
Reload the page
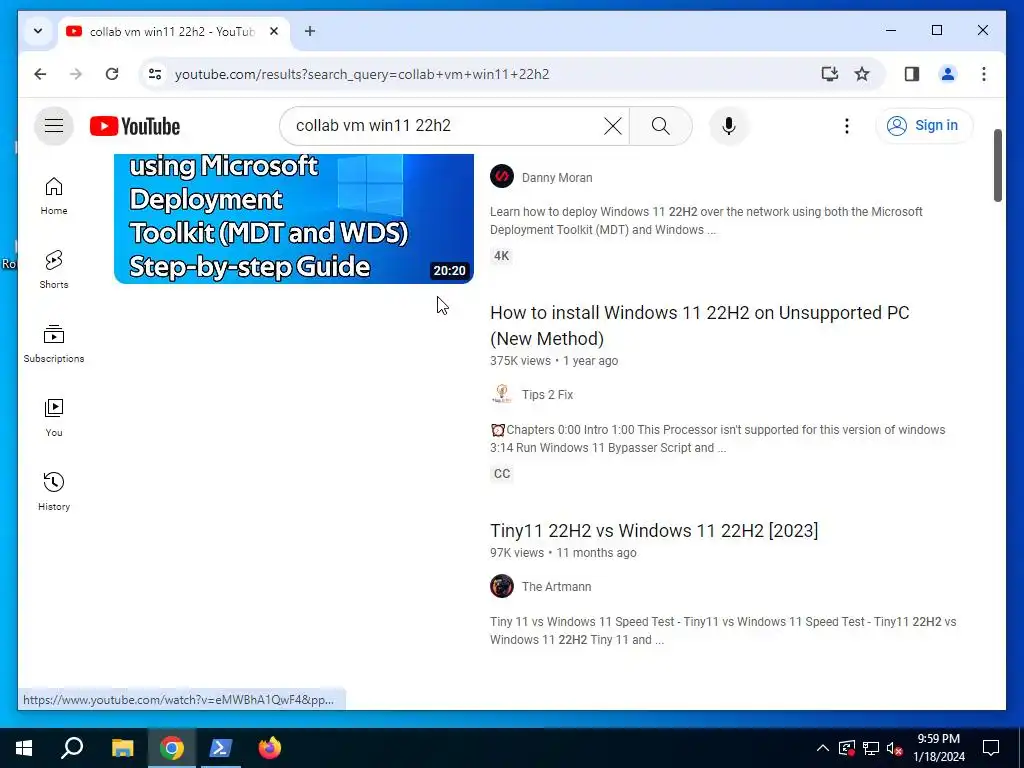(112, 74)
